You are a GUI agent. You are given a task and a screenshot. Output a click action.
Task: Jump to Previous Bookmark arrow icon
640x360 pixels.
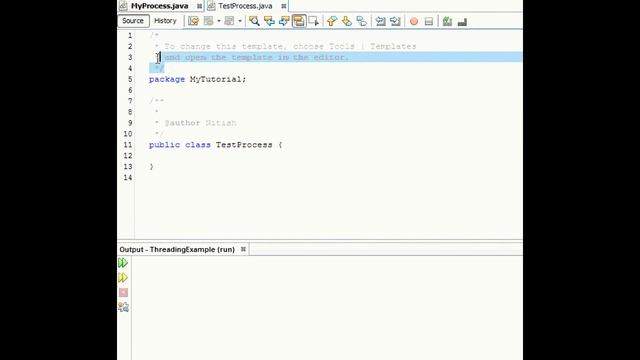click(x=332, y=21)
